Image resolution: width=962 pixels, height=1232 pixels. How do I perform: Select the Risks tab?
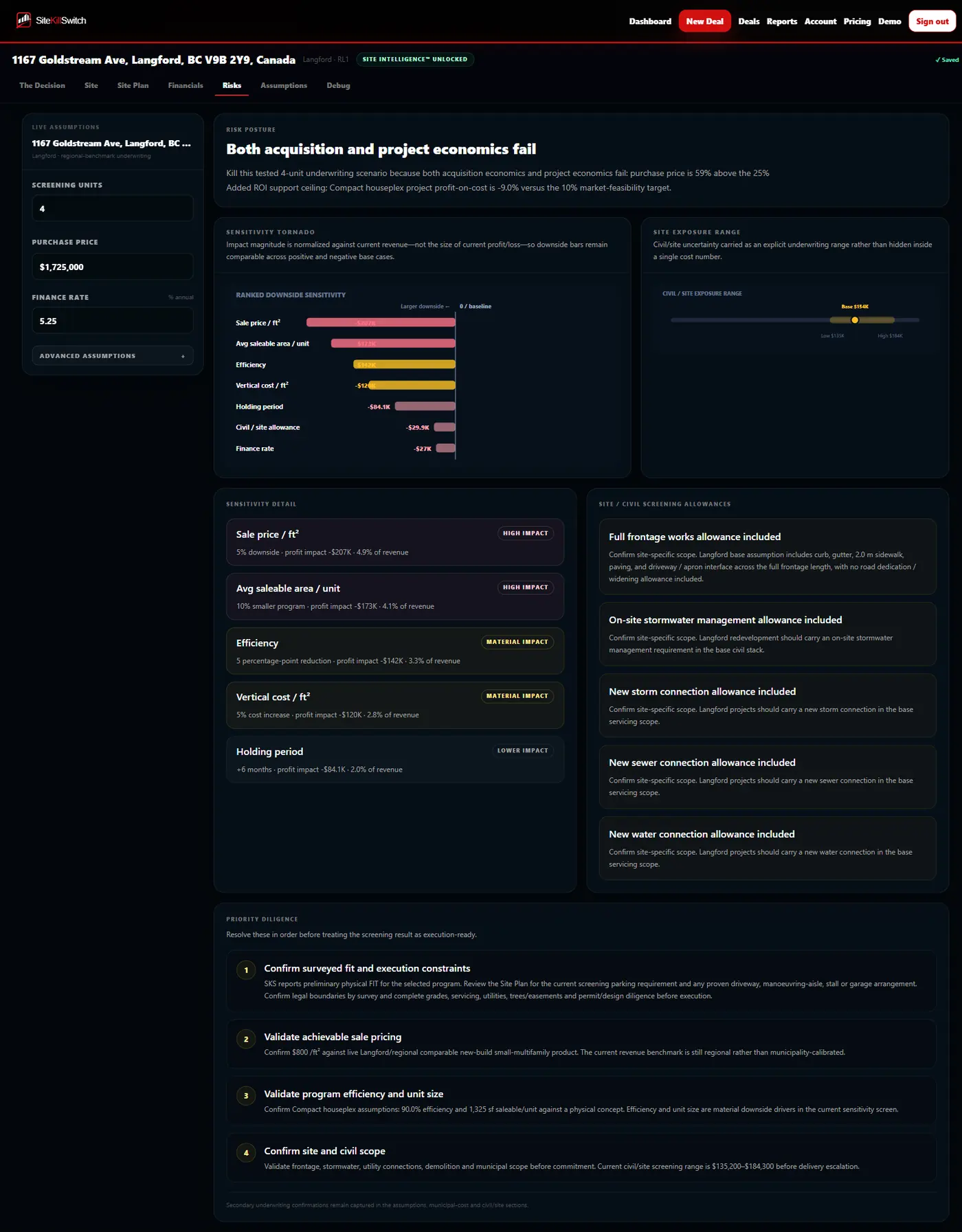click(x=232, y=85)
